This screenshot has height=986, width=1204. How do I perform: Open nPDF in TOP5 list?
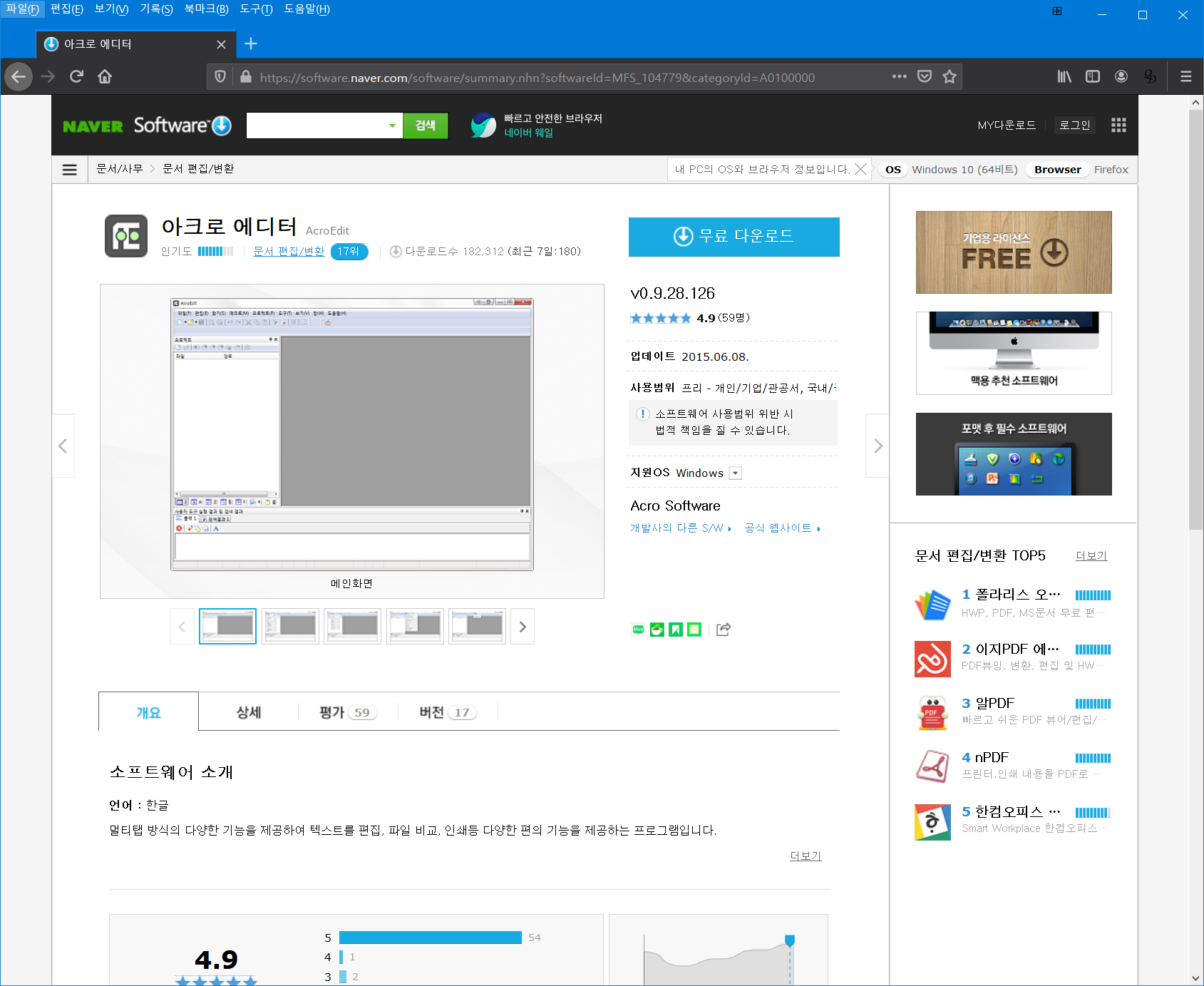[992, 758]
